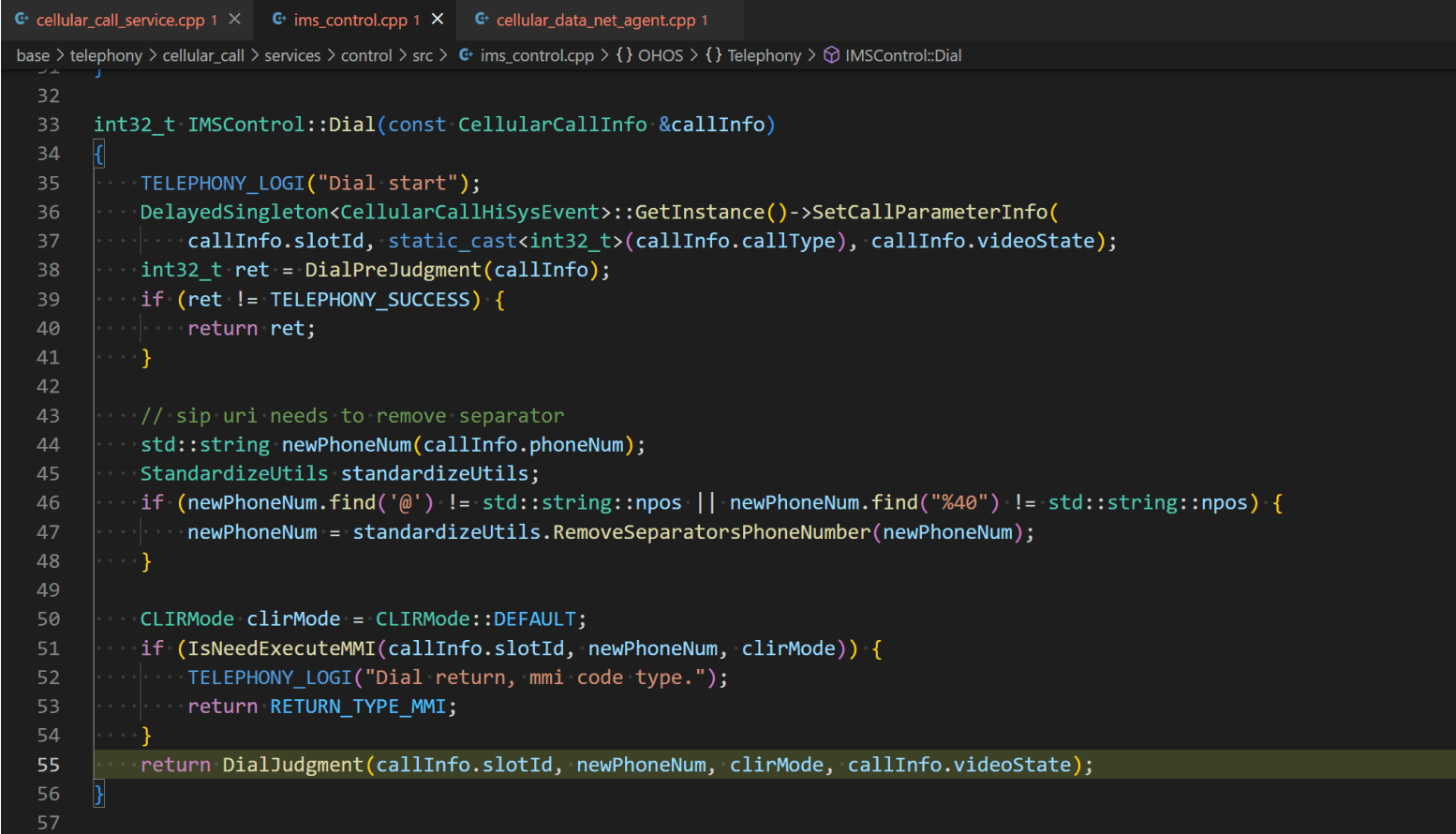Click 'static_cast' on line 37
Image resolution: width=1456 pixels, height=834 pixels.
pos(453,241)
